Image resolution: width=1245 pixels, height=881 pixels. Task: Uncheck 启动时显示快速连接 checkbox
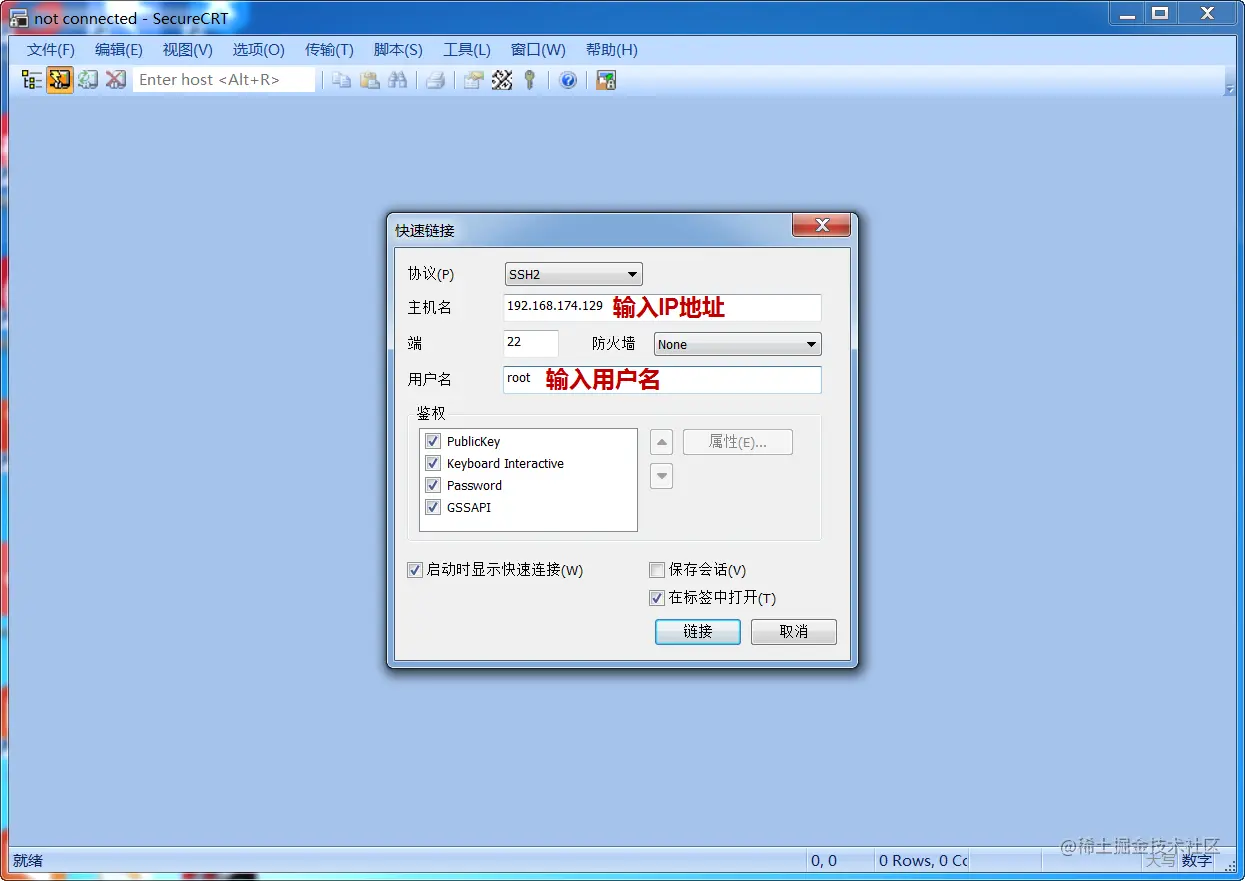click(x=415, y=570)
